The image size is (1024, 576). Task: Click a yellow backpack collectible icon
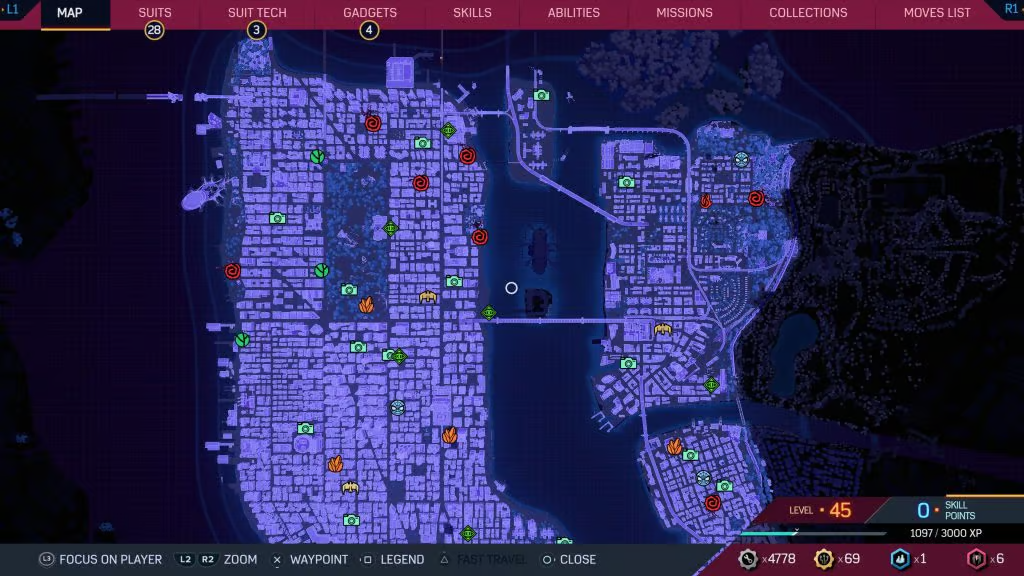pyautogui.click(x=428, y=297)
